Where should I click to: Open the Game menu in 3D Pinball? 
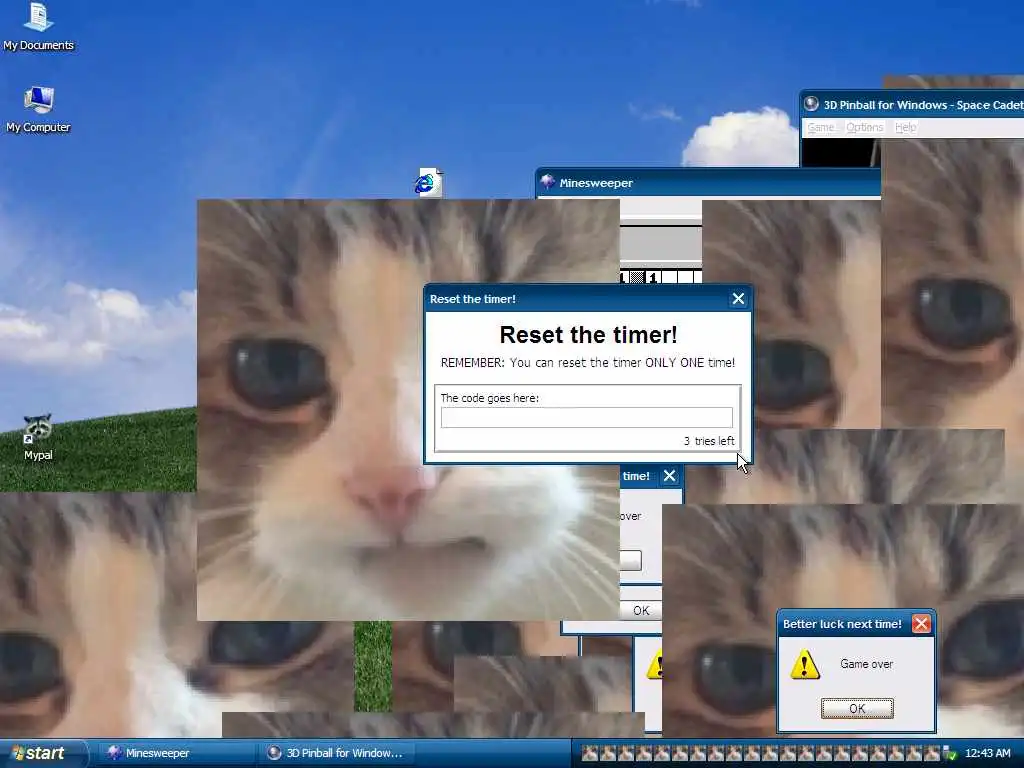click(x=821, y=127)
